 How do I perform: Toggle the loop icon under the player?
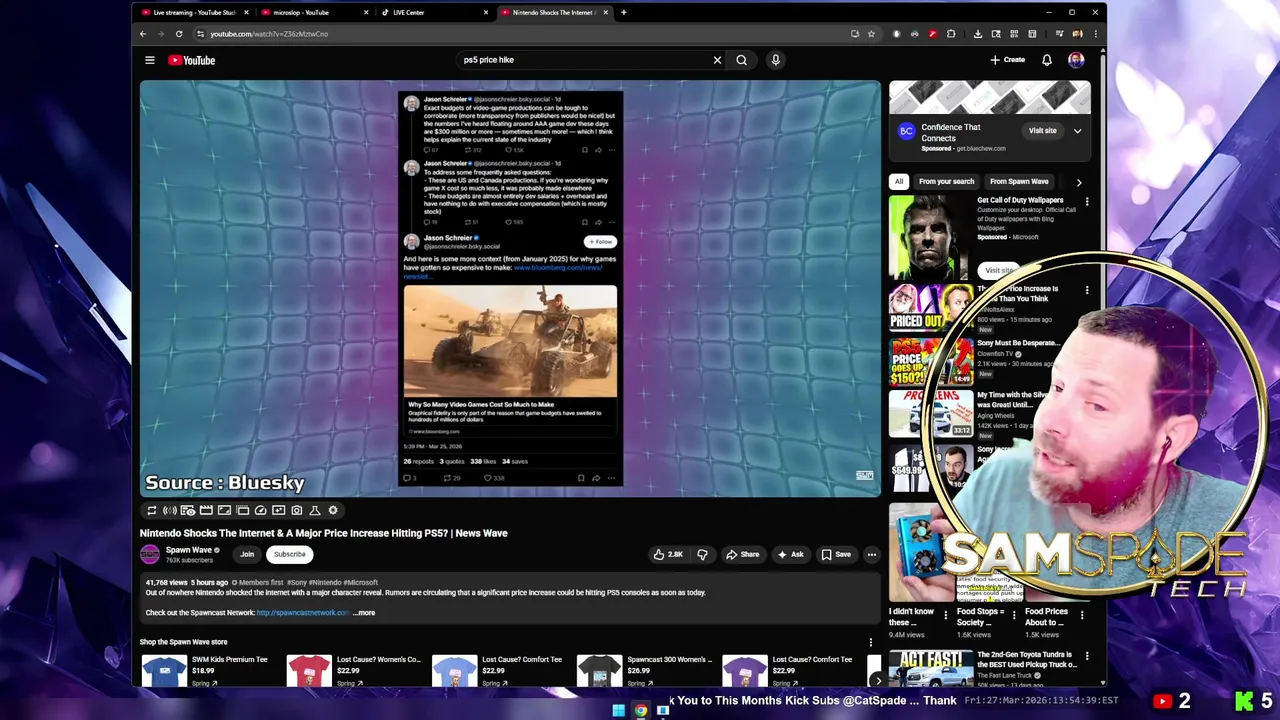click(x=152, y=510)
